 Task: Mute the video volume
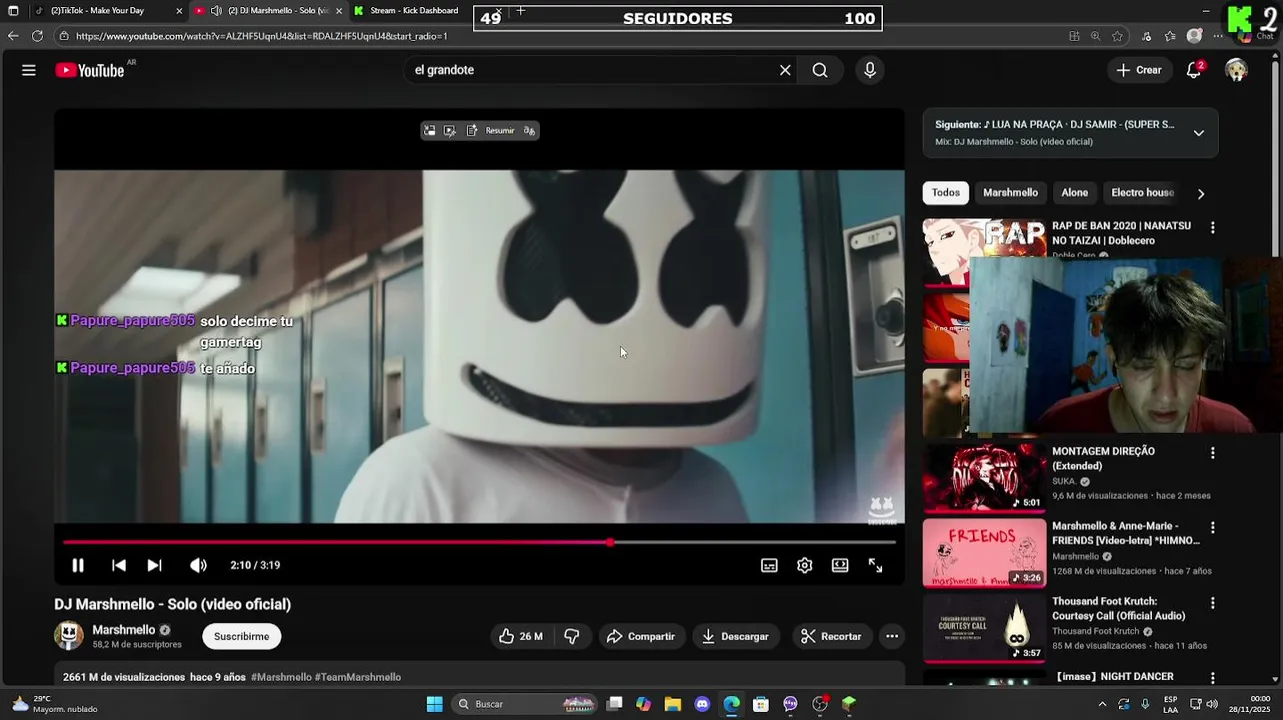coord(198,565)
